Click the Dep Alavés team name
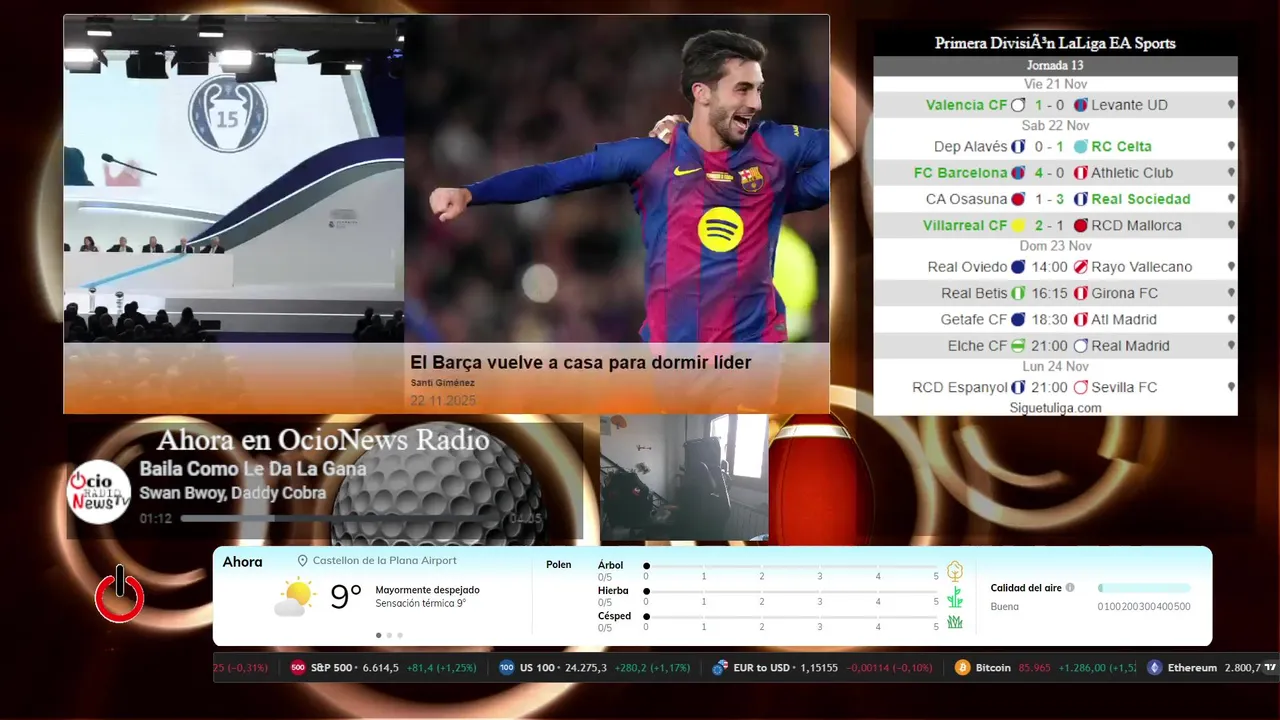This screenshot has height=720, width=1280. [x=970, y=146]
